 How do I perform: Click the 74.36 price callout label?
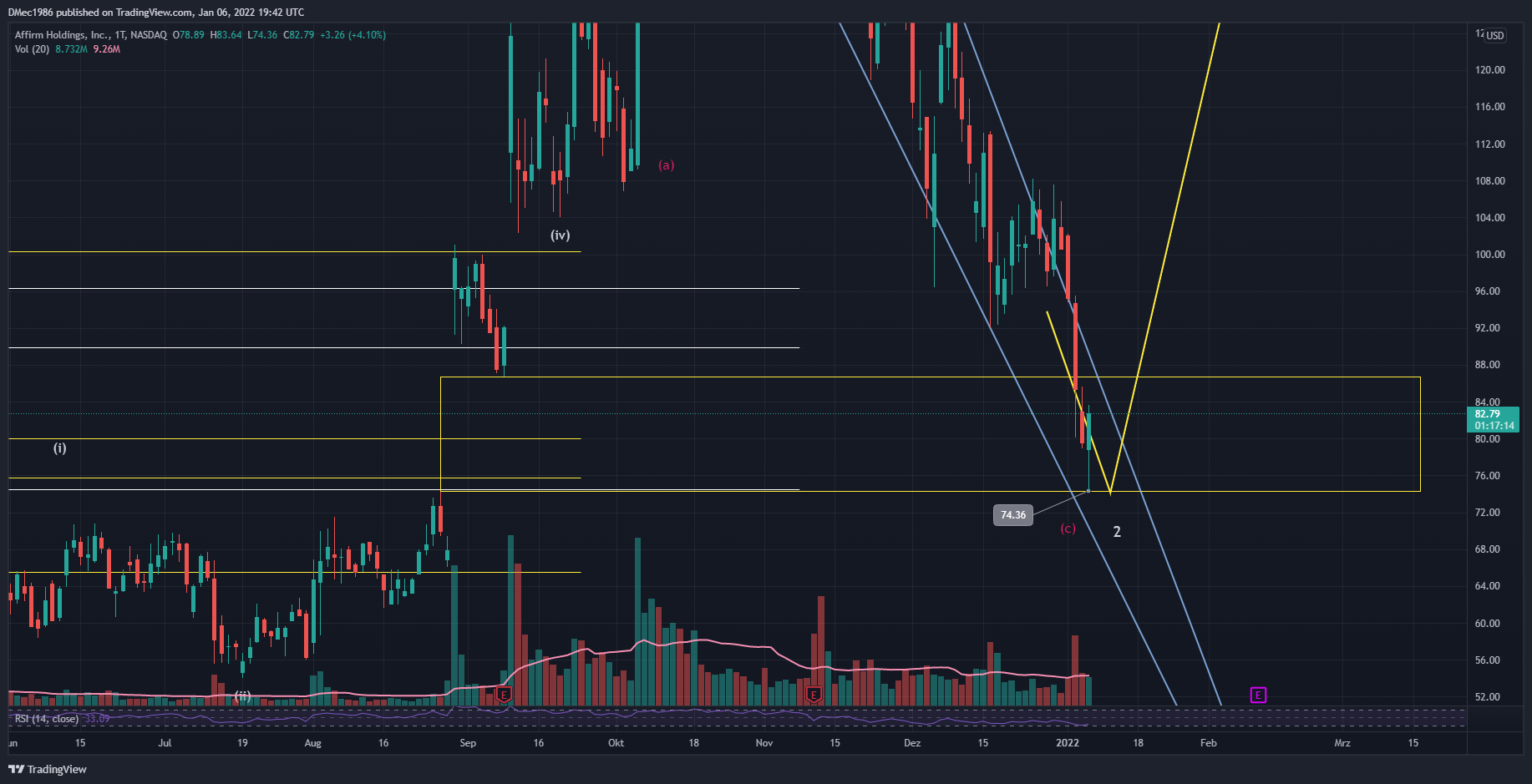(x=1013, y=515)
